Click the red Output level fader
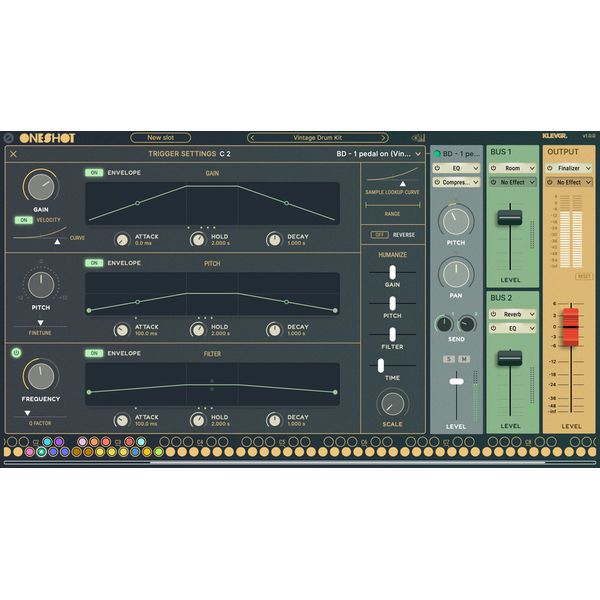 (569, 324)
